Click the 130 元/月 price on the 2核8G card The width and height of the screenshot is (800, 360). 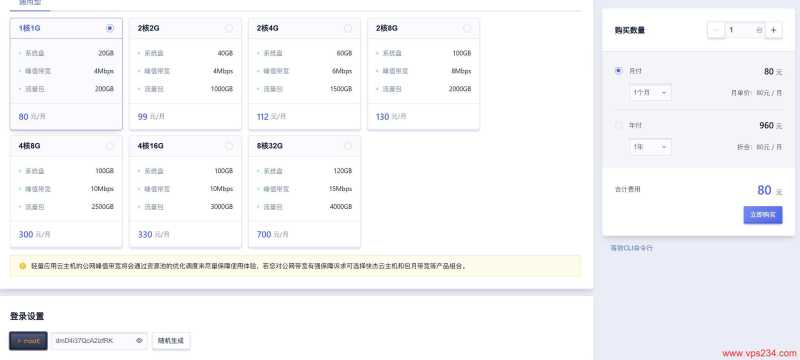click(391, 117)
